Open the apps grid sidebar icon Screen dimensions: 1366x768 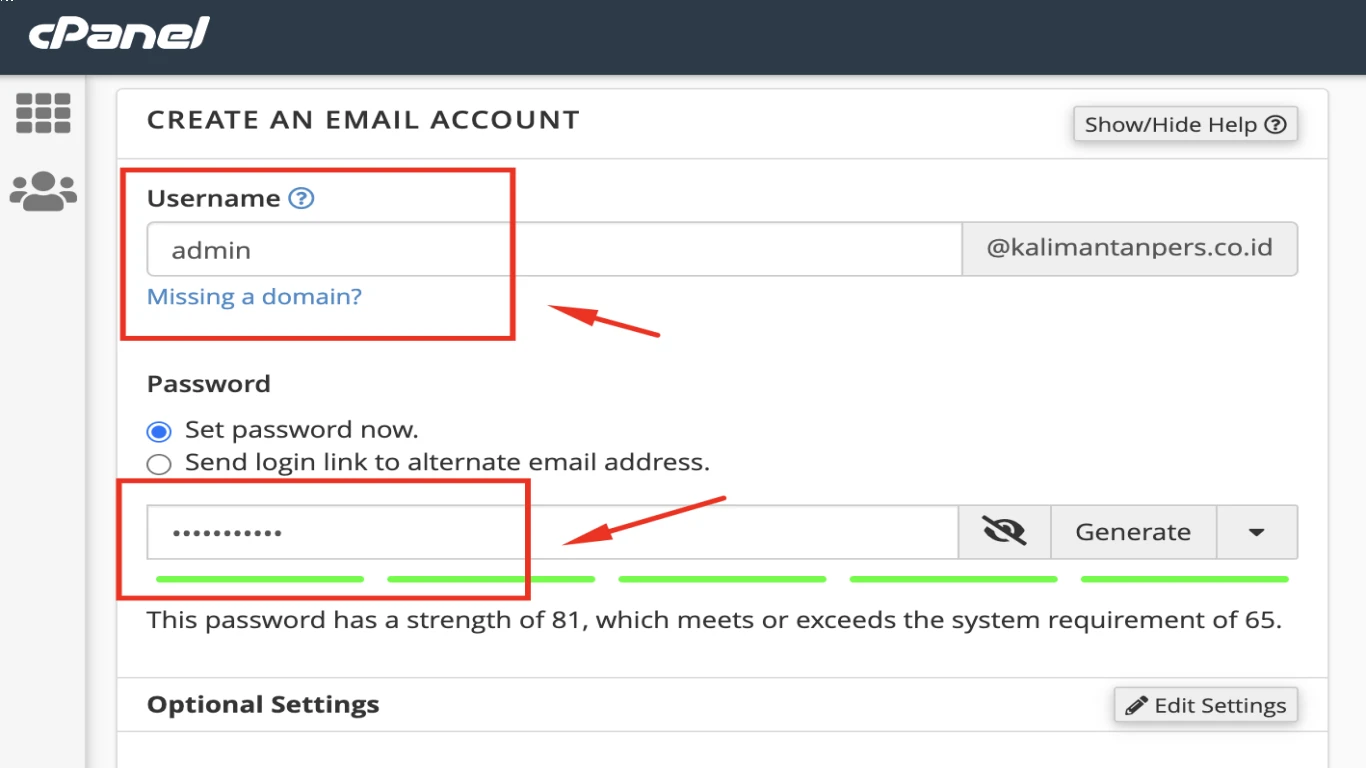[43, 113]
